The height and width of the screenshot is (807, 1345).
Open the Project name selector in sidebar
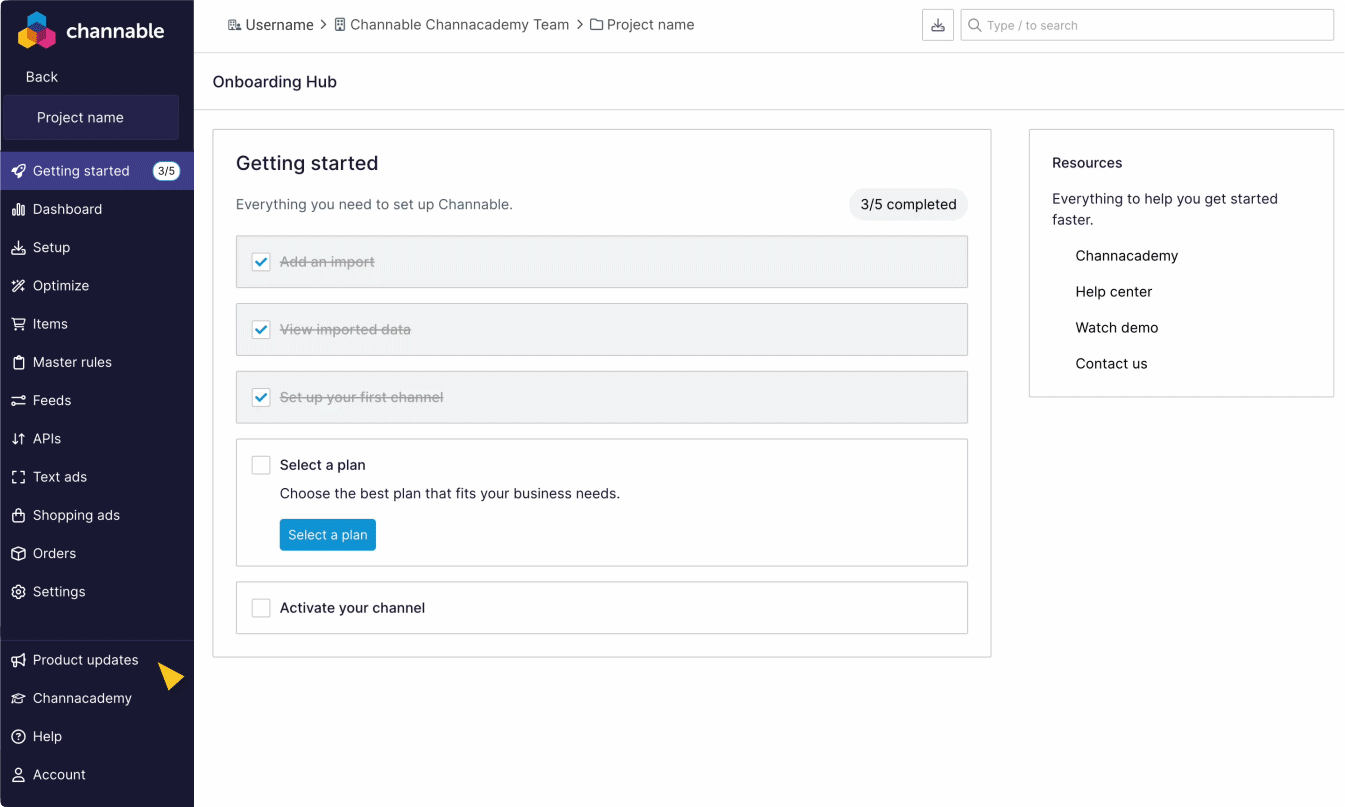click(91, 118)
